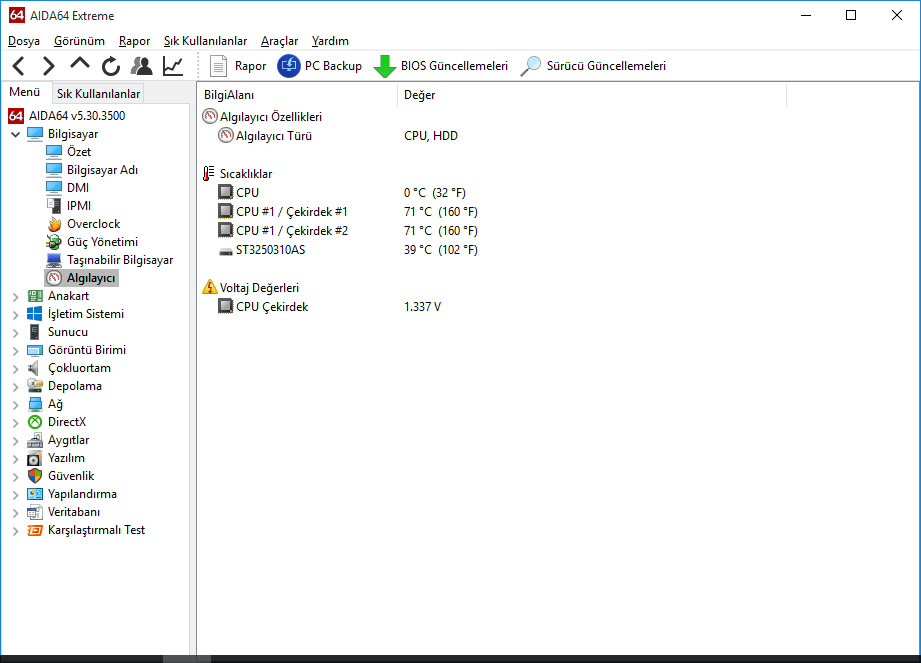Click the Çokluortam speaker icon
This screenshot has width=921, height=663.
pos(35,368)
